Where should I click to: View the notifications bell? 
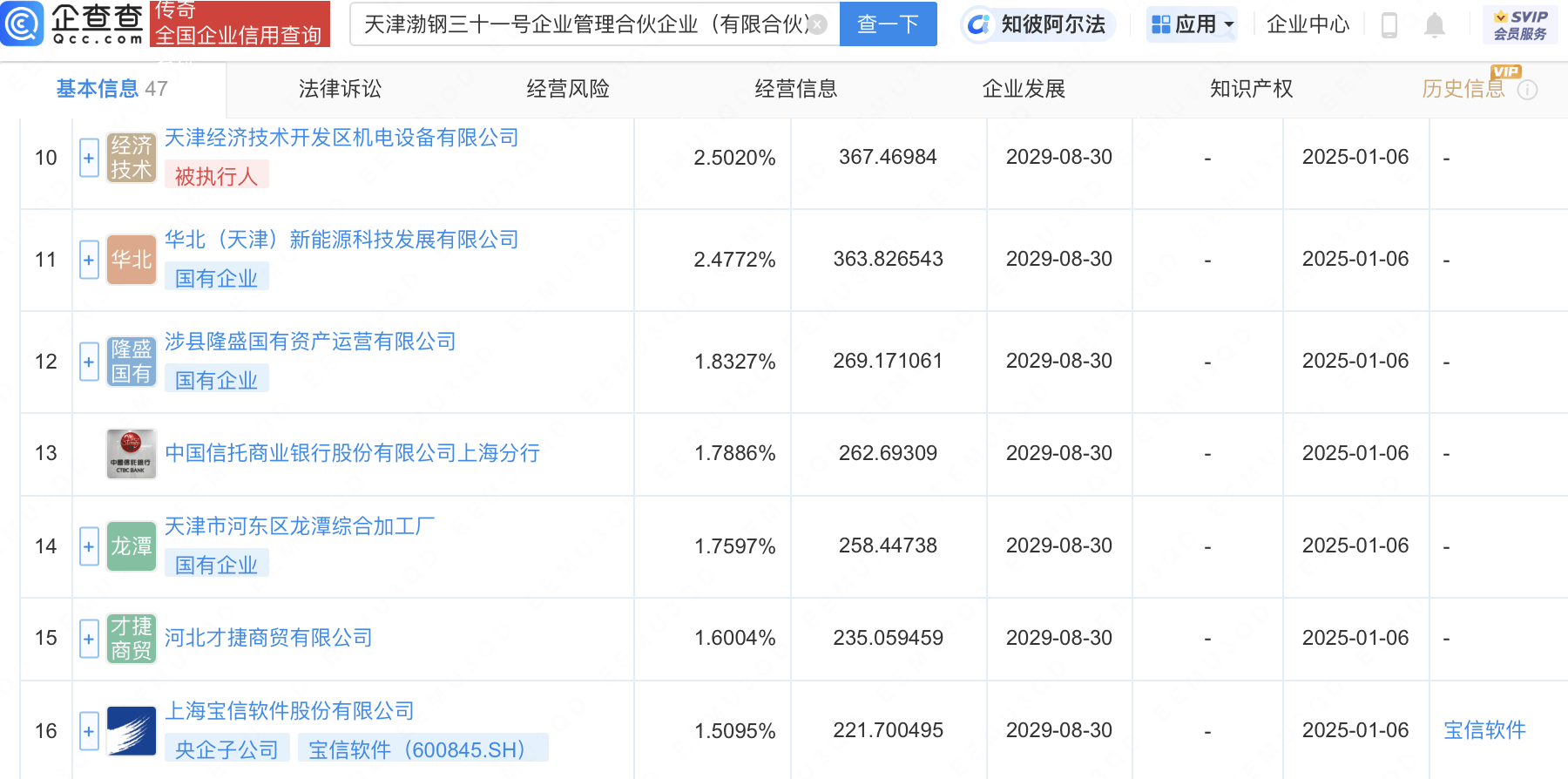1434,25
